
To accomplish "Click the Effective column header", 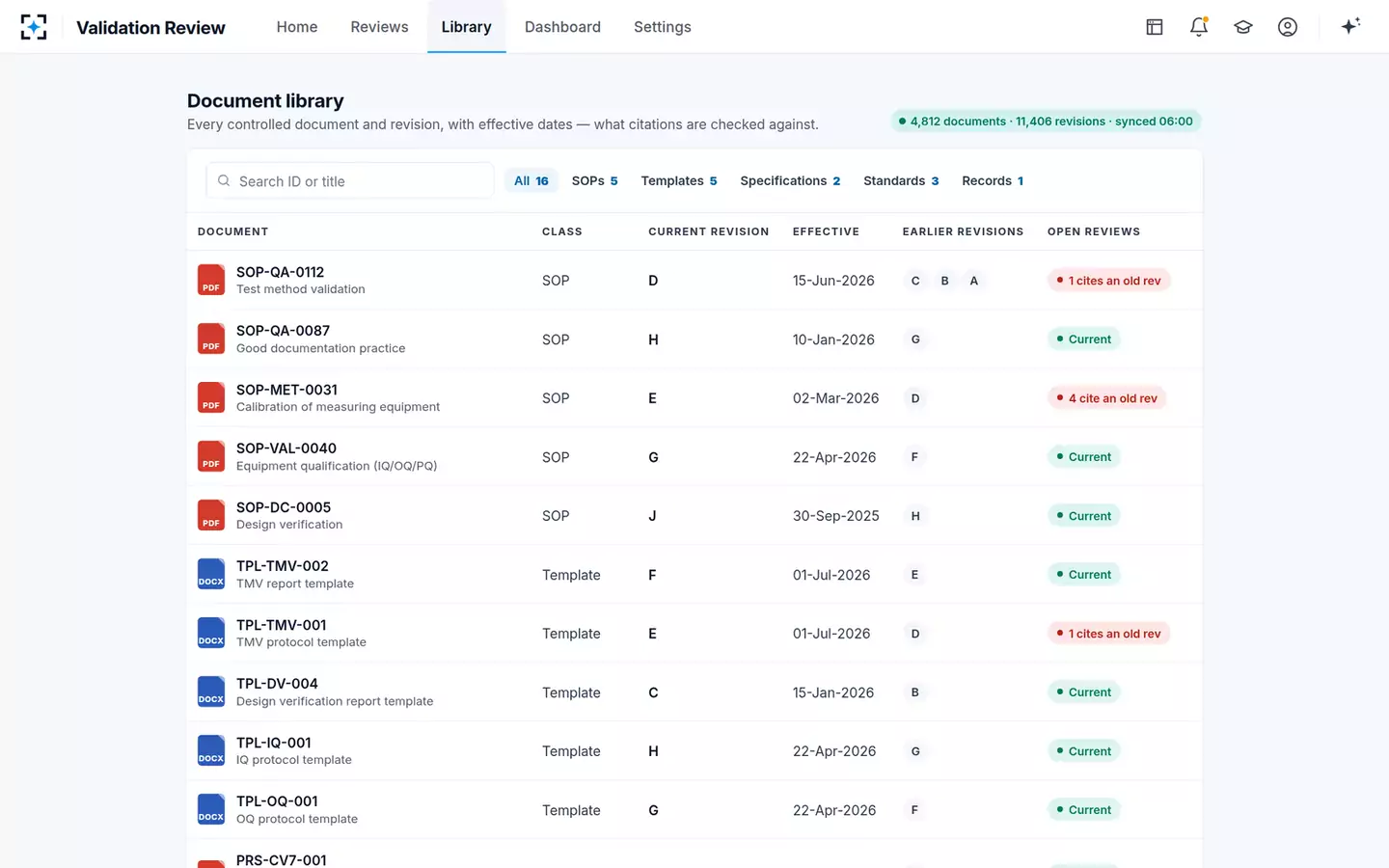I will [826, 231].
